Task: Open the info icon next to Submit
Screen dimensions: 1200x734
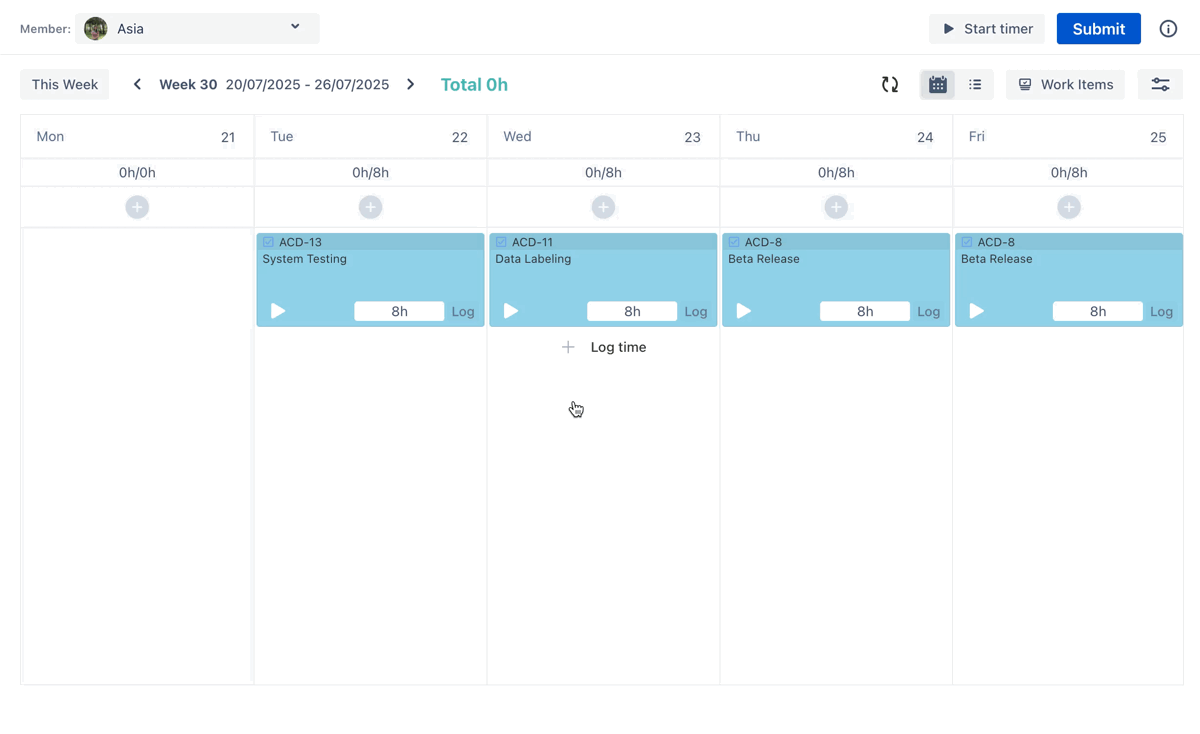Action: click(x=1168, y=29)
